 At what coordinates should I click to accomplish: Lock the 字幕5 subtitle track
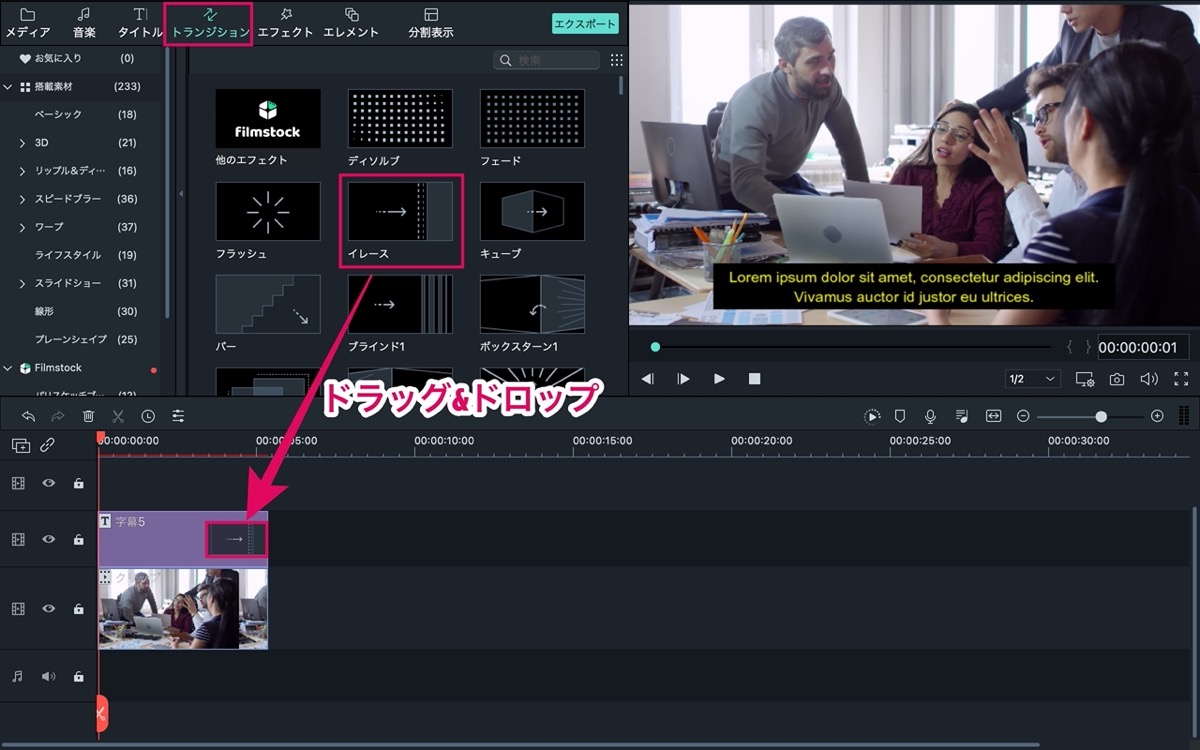click(x=78, y=539)
